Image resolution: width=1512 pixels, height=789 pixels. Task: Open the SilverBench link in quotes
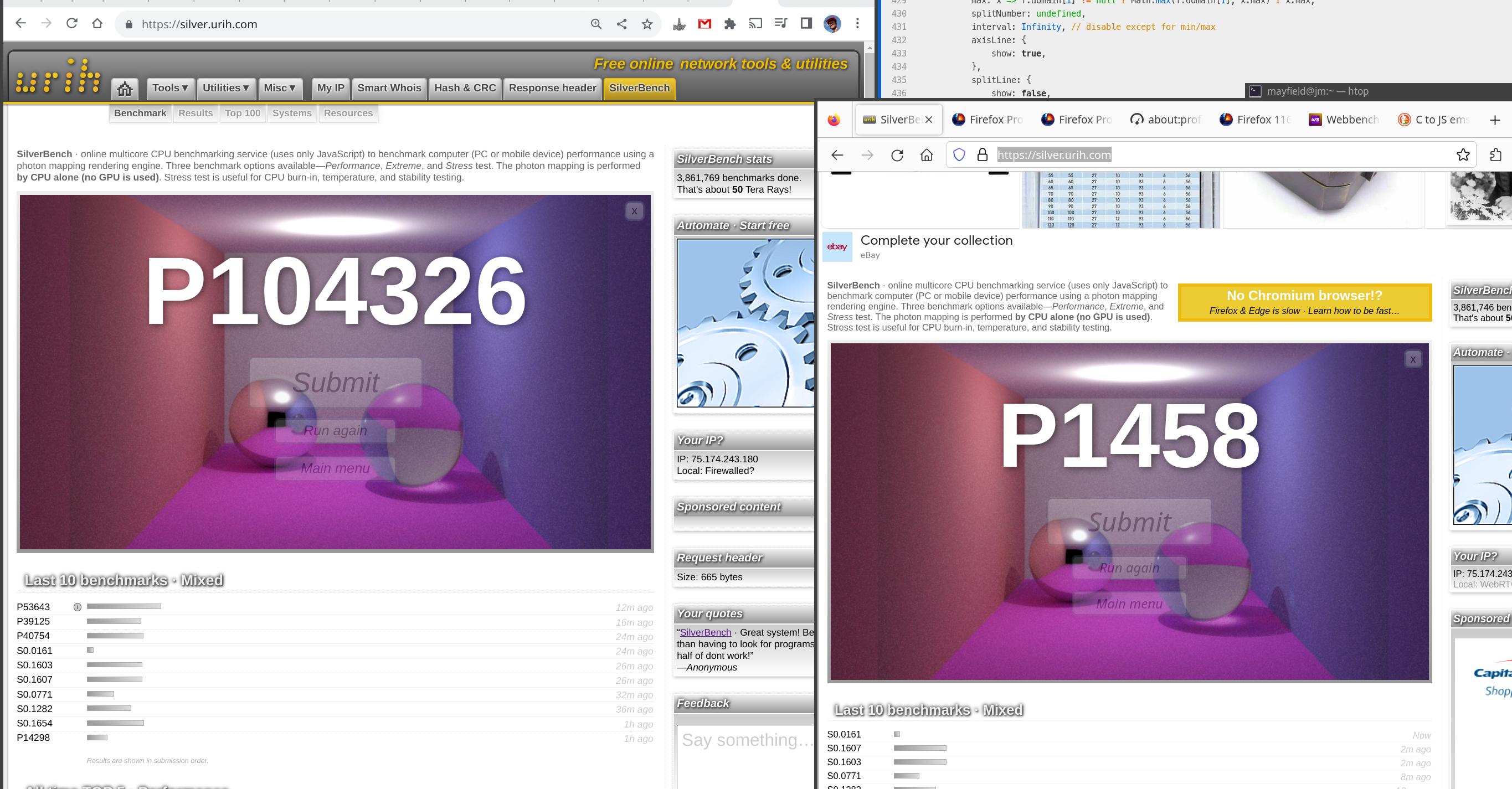click(705, 632)
